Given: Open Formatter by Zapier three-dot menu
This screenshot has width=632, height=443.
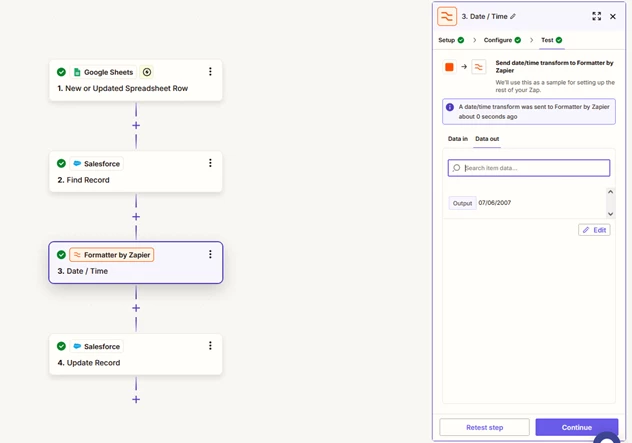Looking at the screenshot, I should pyautogui.click(x=210, y=254).
